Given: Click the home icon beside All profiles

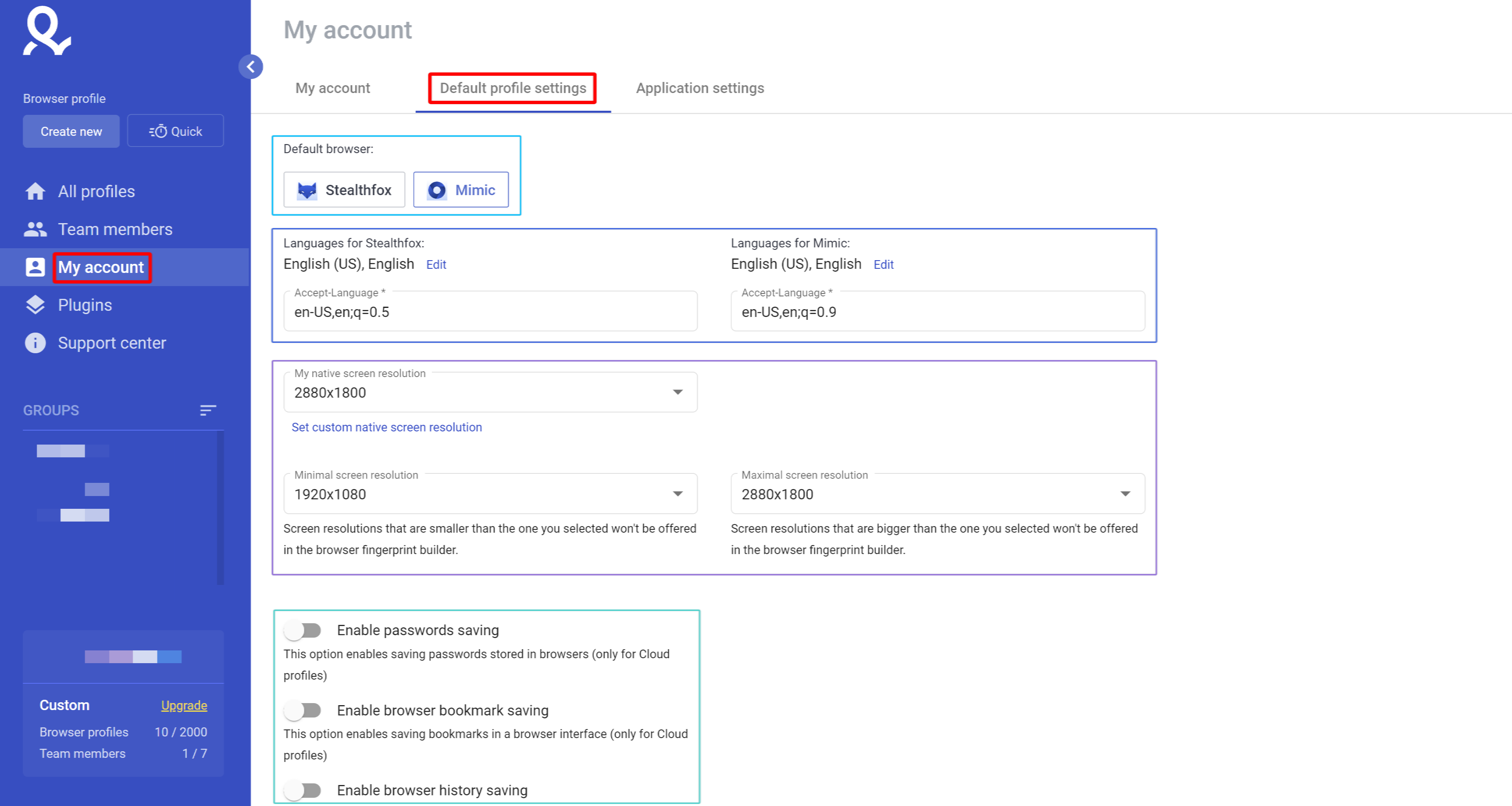Looking at the screenshot, I should click(35, 191).
